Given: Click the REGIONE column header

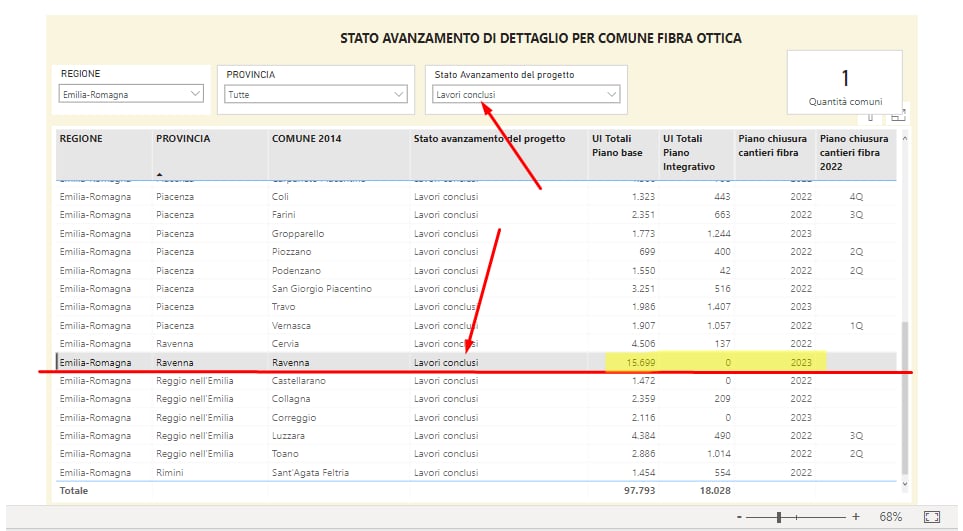Looking at the screenshot, I should click(81, 139).
